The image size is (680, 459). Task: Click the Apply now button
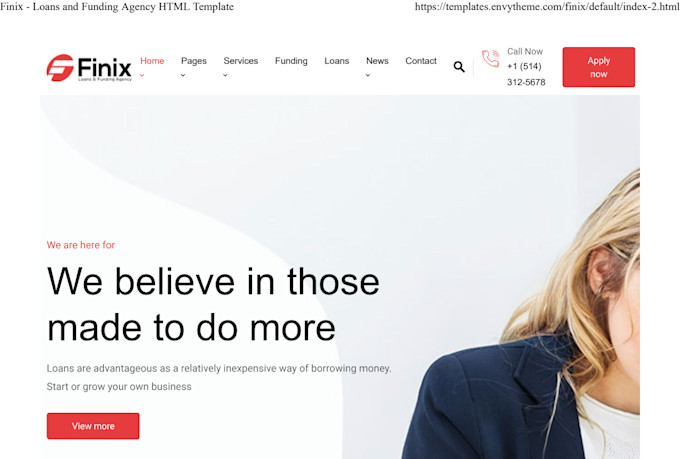tap(598, 67)
